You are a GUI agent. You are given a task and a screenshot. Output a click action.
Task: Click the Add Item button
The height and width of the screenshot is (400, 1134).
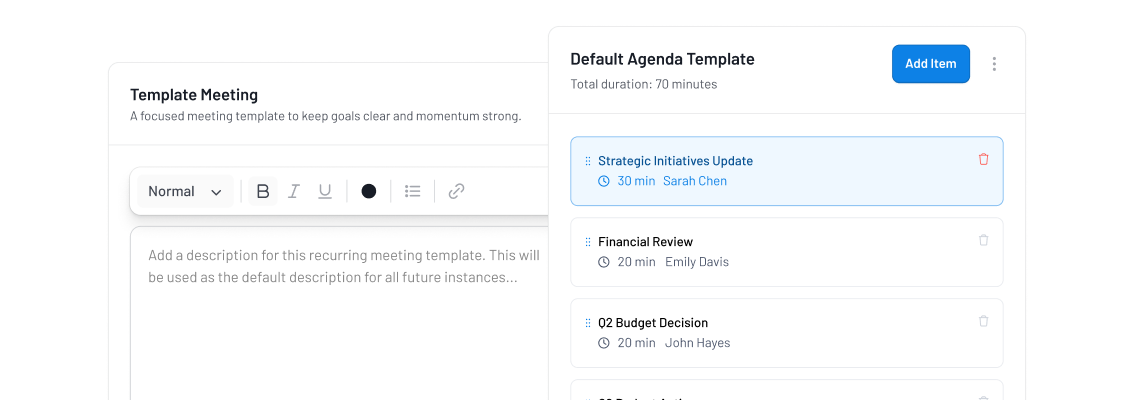point(930,64)
